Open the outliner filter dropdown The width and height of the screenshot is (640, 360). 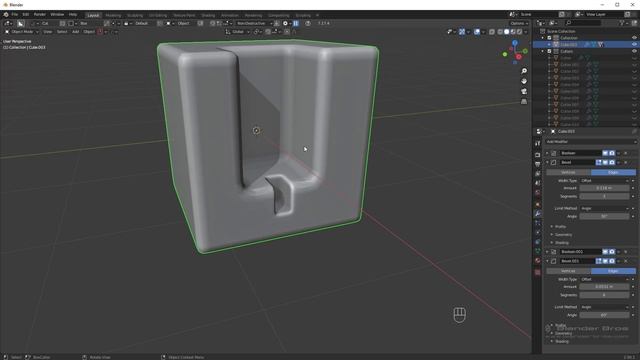(x=623, y=23)
